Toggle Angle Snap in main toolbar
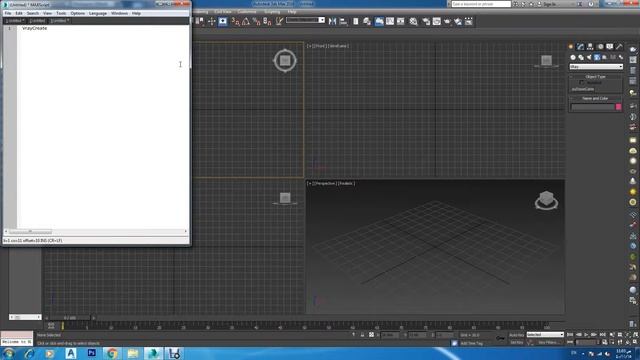Viewport: 640px width, 360px height. pyautogui.click(x=246, y=21)
